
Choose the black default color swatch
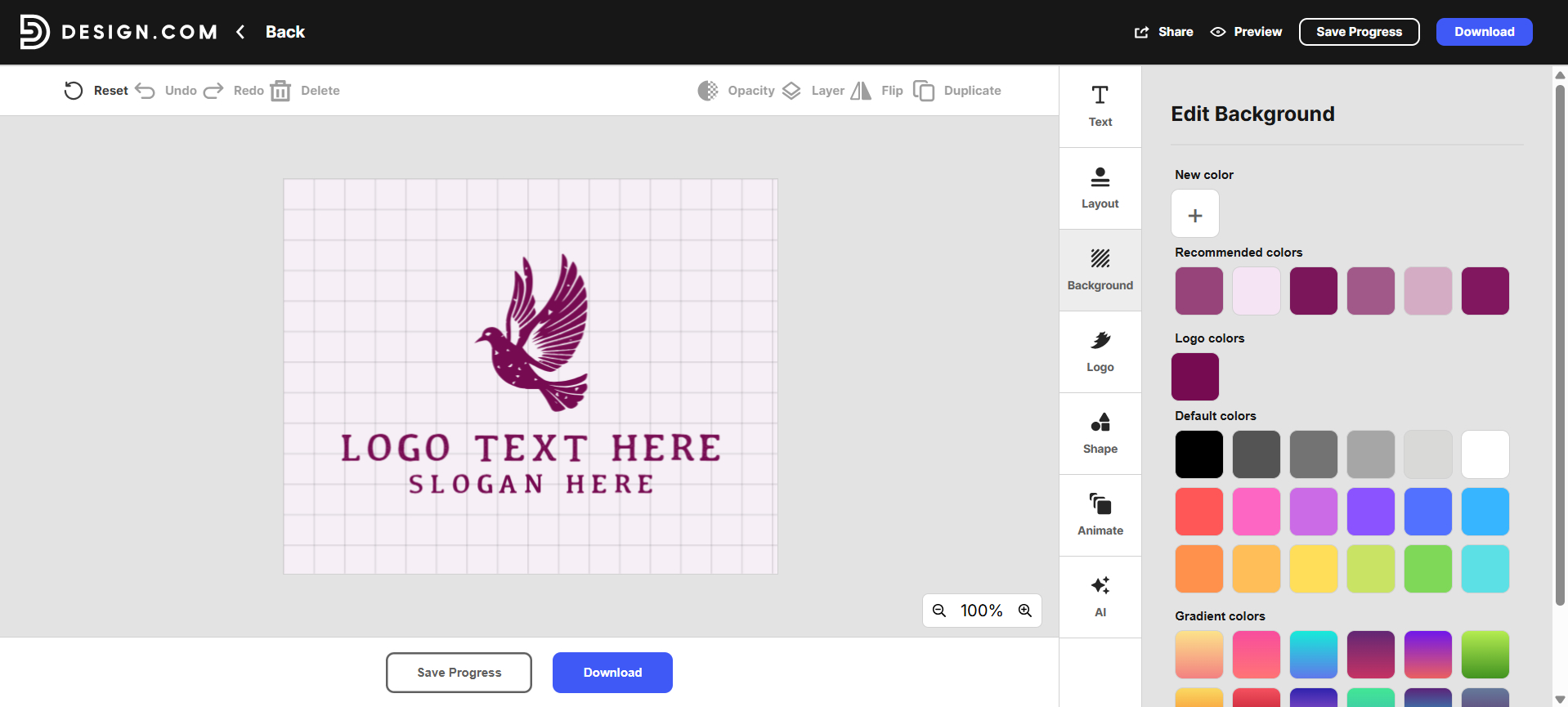coord(1199,454)
